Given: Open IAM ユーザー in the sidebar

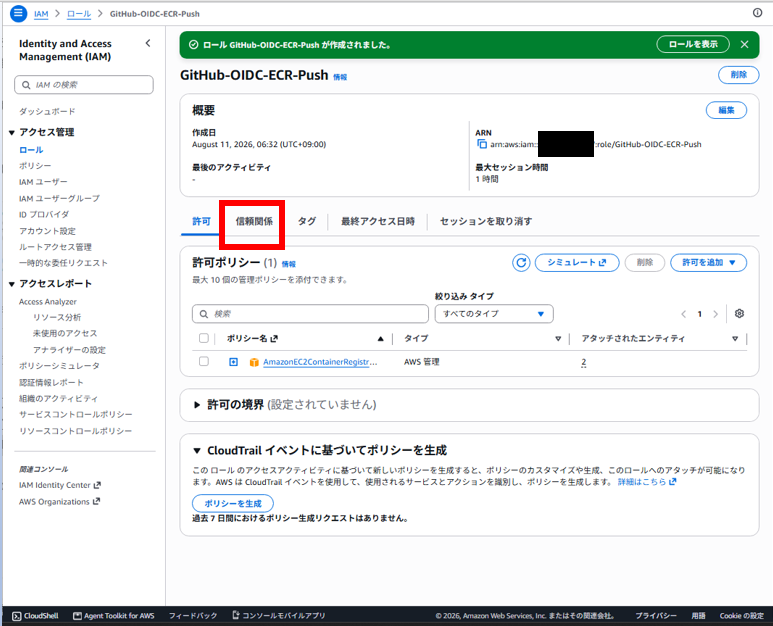Looking at the screenshot, I should point(43,182).
